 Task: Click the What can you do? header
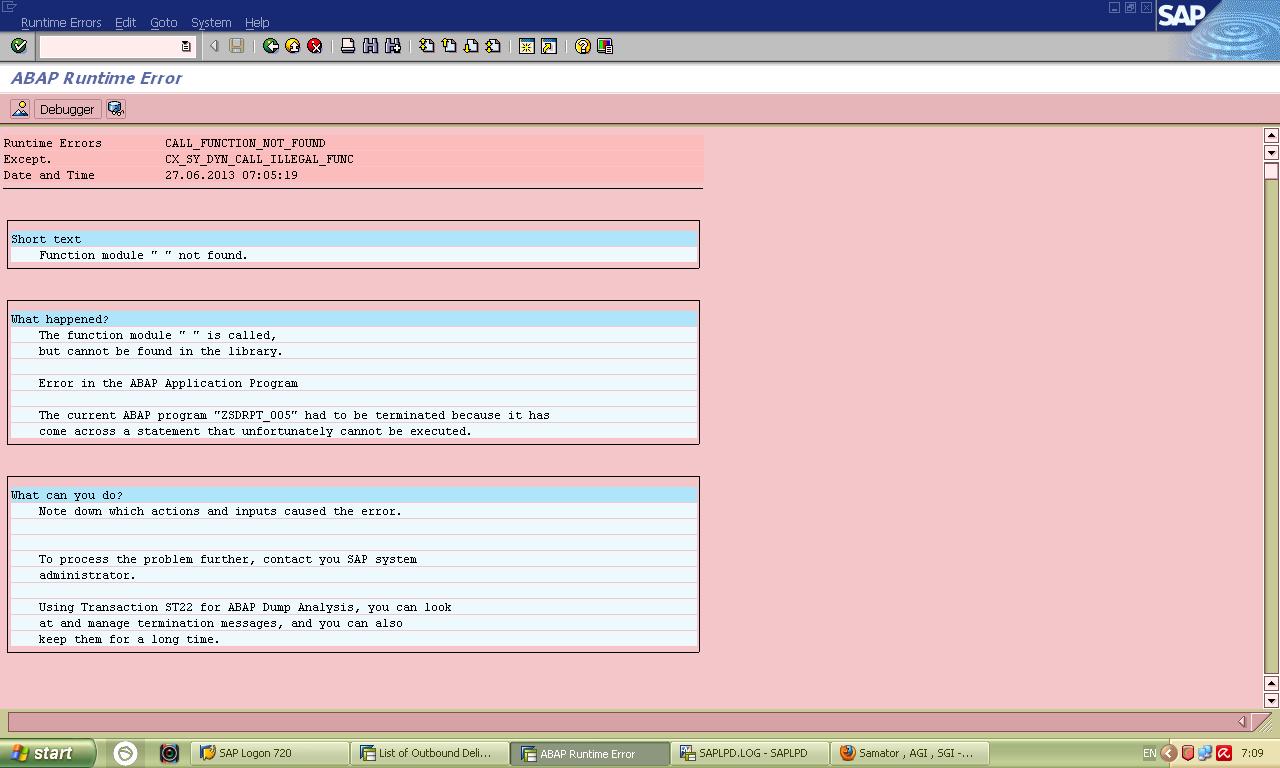tap(353, 495)
